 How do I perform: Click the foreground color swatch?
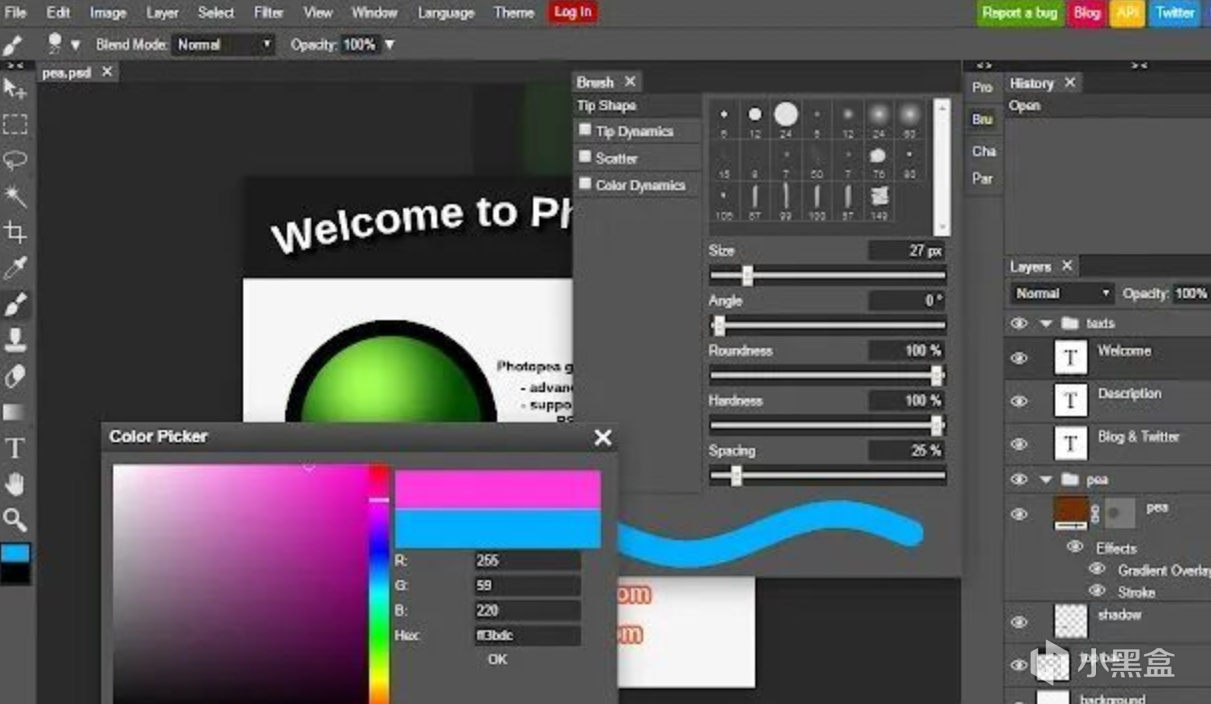(15, 553)
